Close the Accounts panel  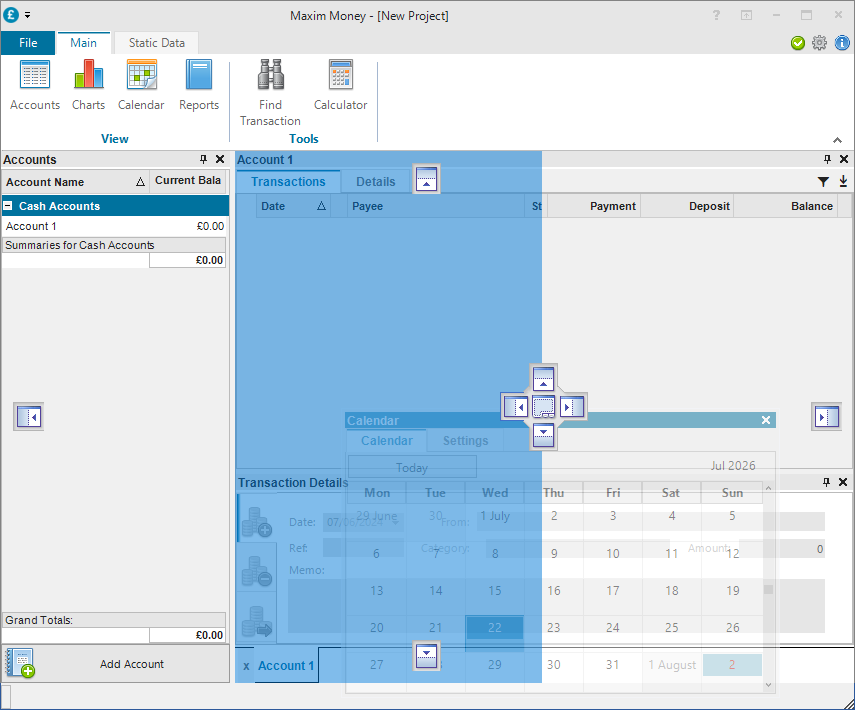point(220,159)
